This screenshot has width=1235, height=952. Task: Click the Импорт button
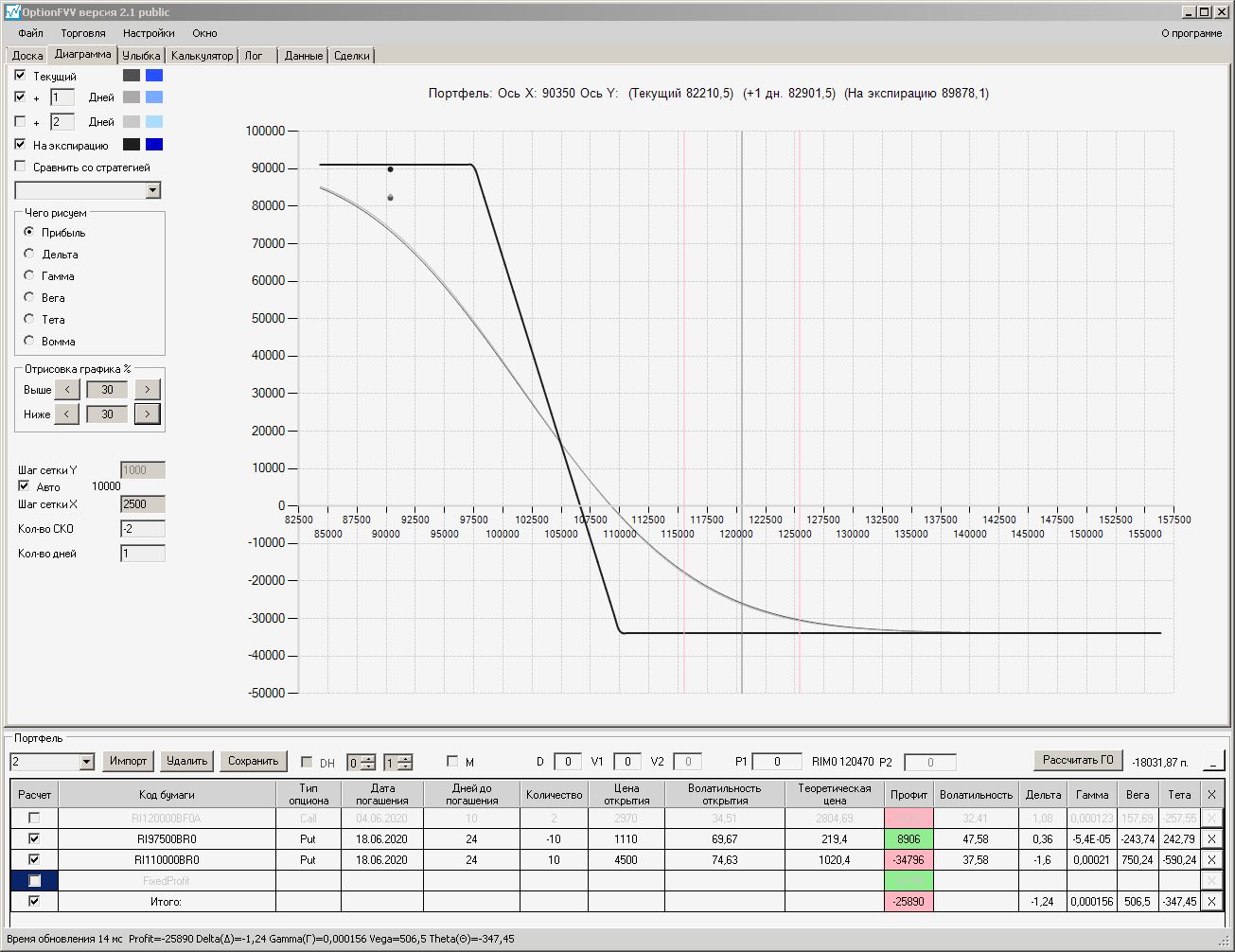pos(128,761)
